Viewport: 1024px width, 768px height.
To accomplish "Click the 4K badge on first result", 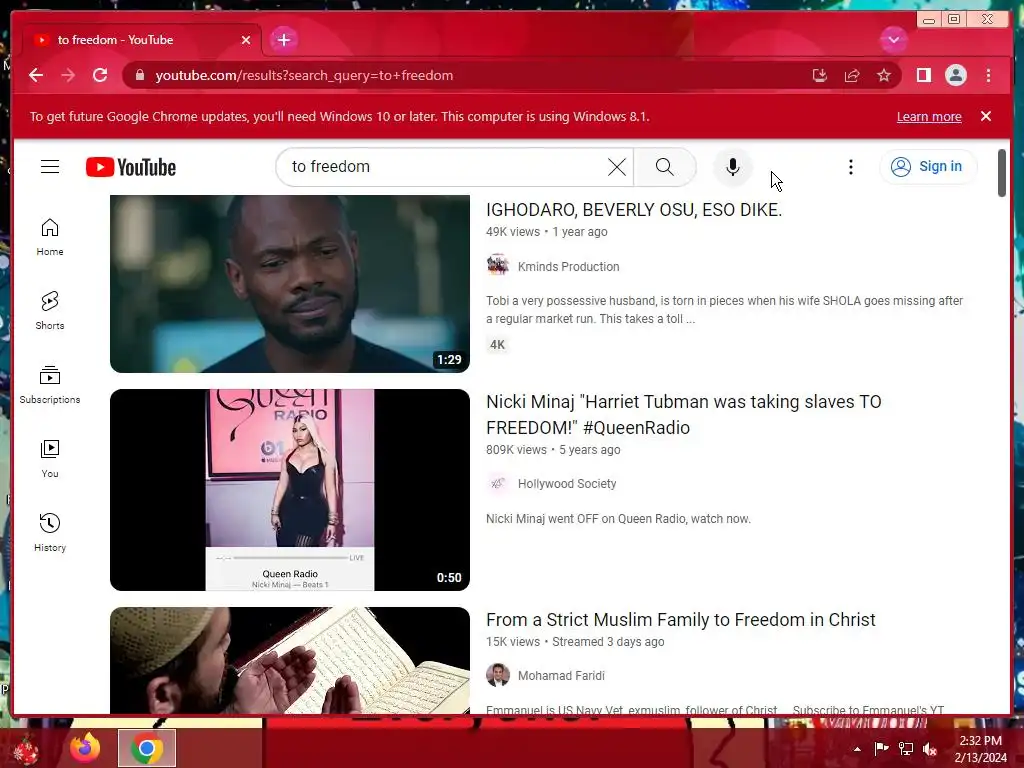I will 497,345.
